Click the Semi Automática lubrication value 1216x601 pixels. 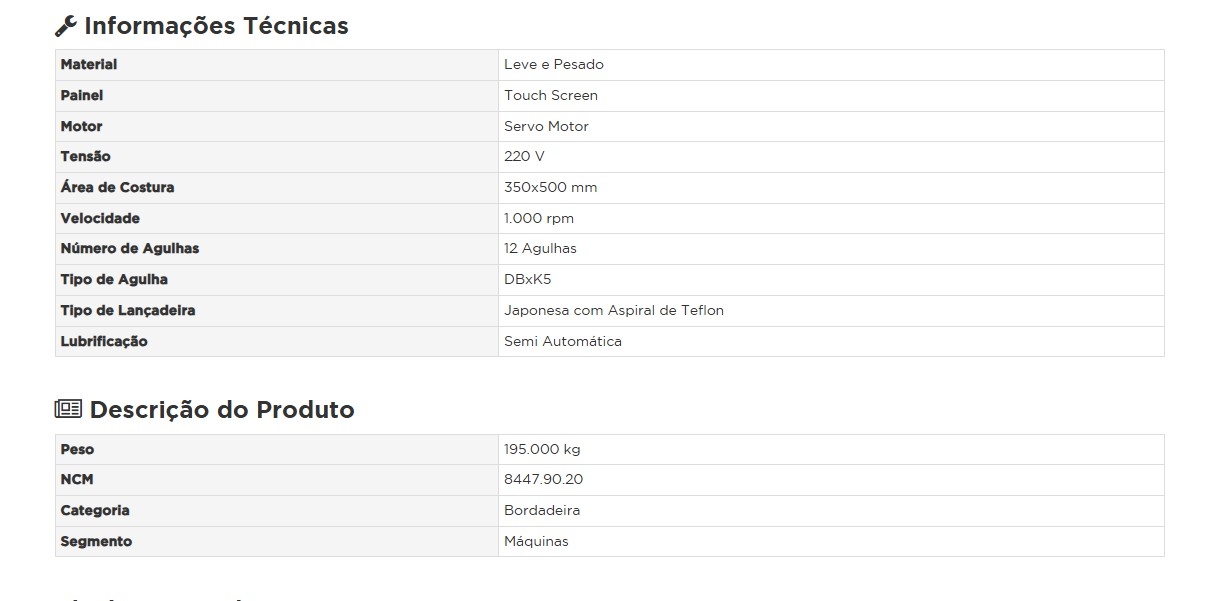[x=563, y=342]
